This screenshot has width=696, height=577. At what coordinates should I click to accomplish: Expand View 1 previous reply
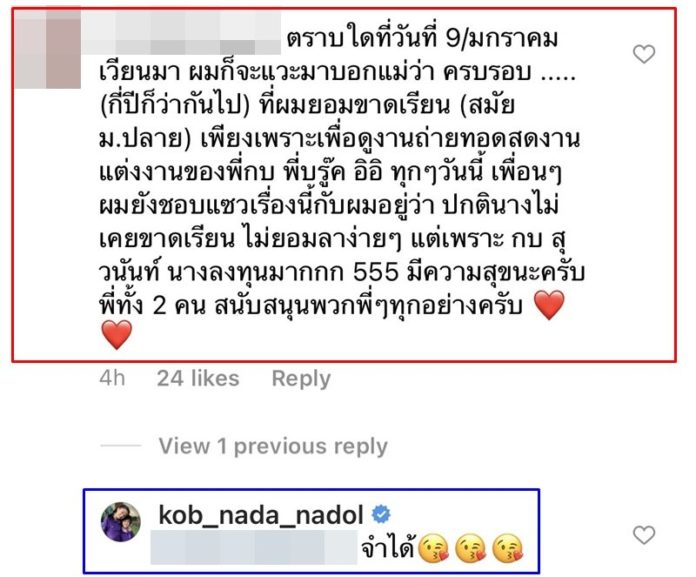click(x=273, y=446)
